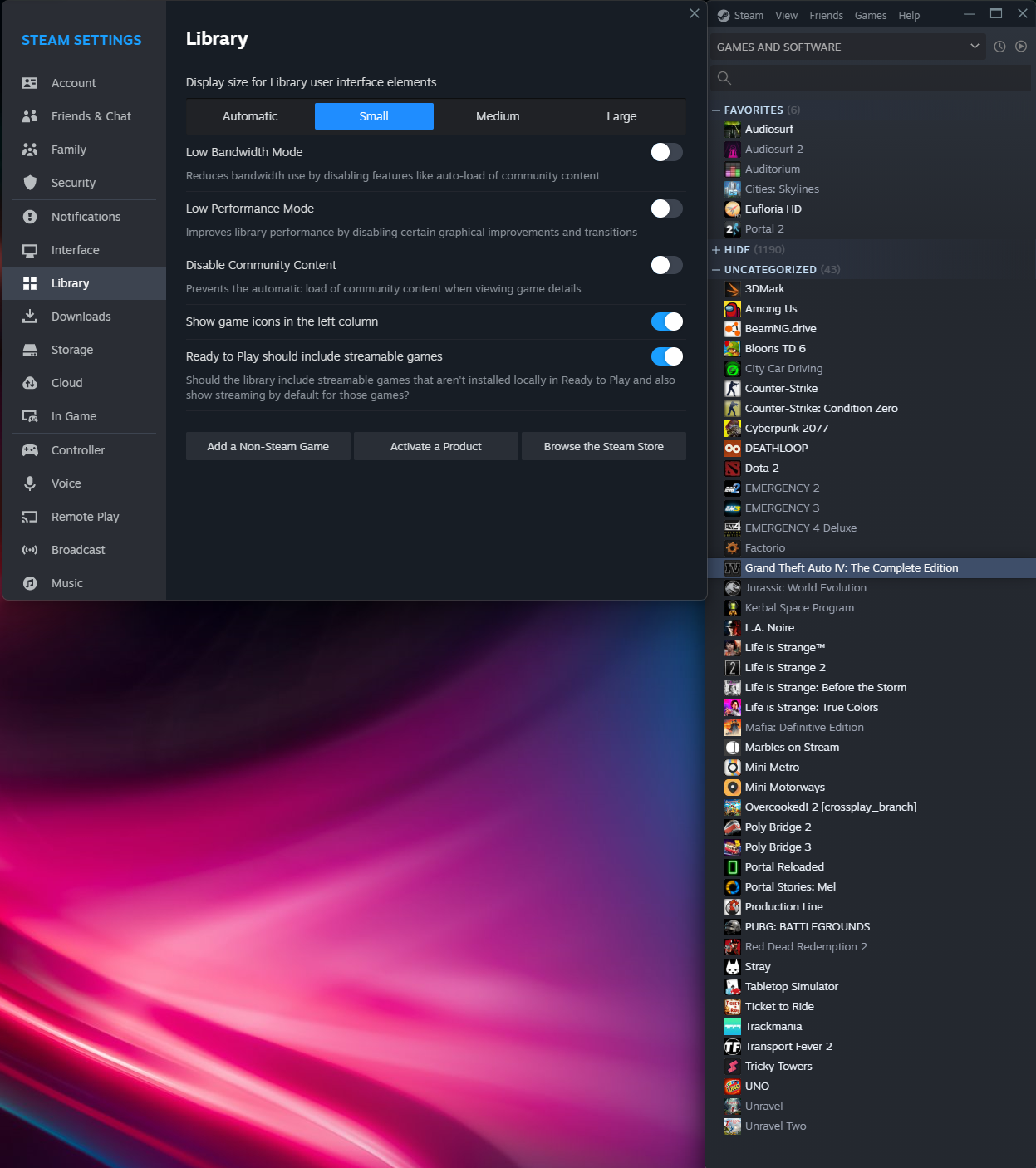Click the ready-to-play filter icon
This screenshot has width=1036, height=1168.
pos(1021,47)
